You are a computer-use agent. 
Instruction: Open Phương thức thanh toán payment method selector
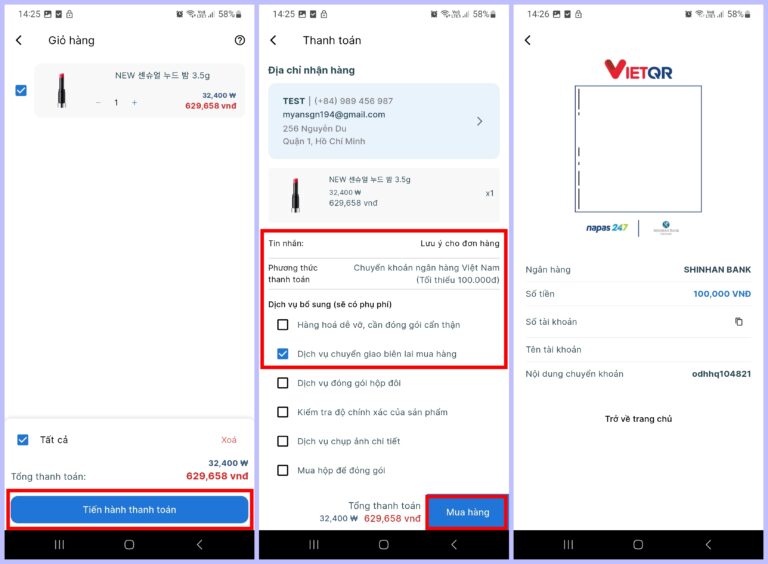(384, 274)
